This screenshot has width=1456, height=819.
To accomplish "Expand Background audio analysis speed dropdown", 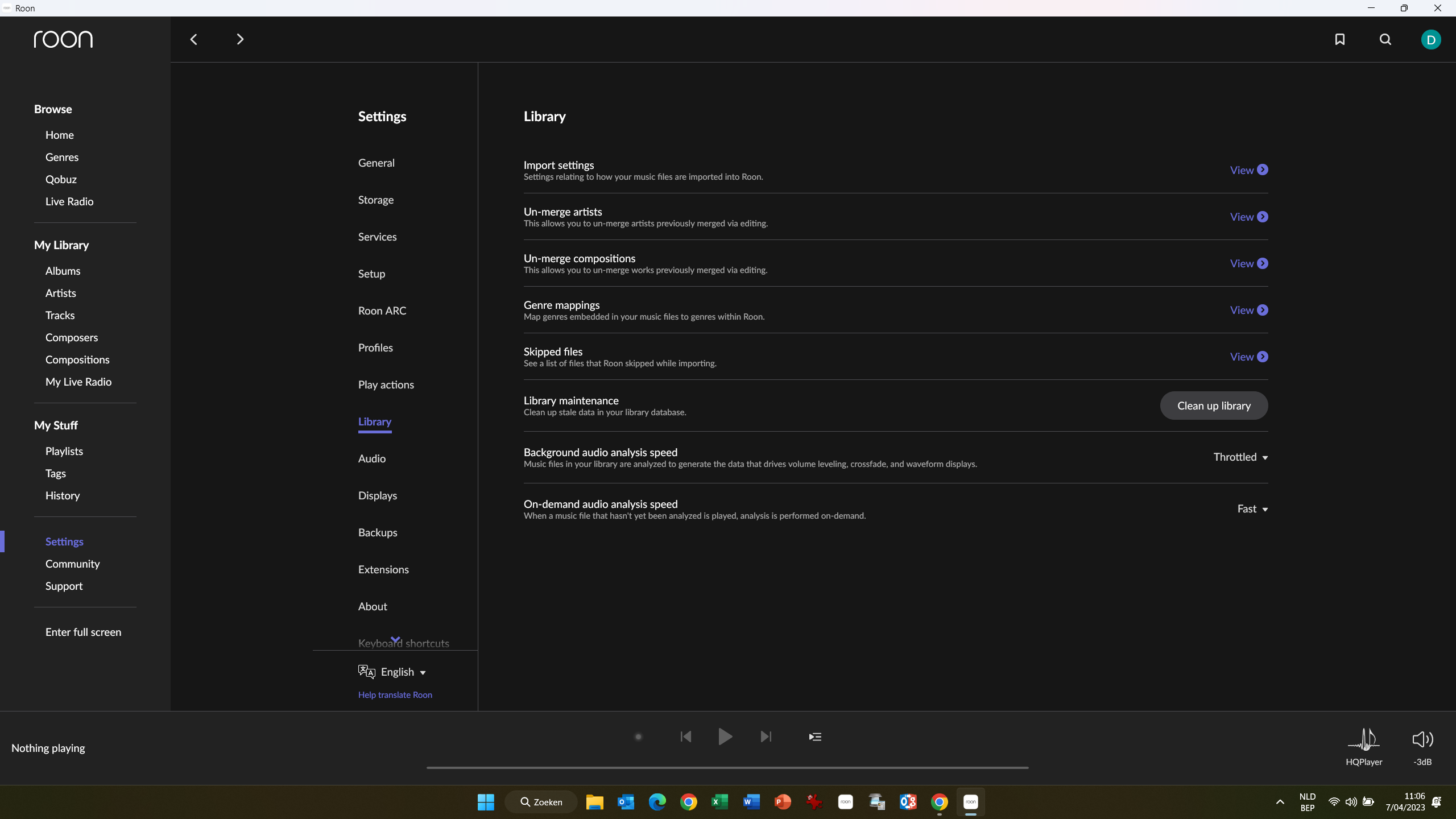I will point(1240,457).
